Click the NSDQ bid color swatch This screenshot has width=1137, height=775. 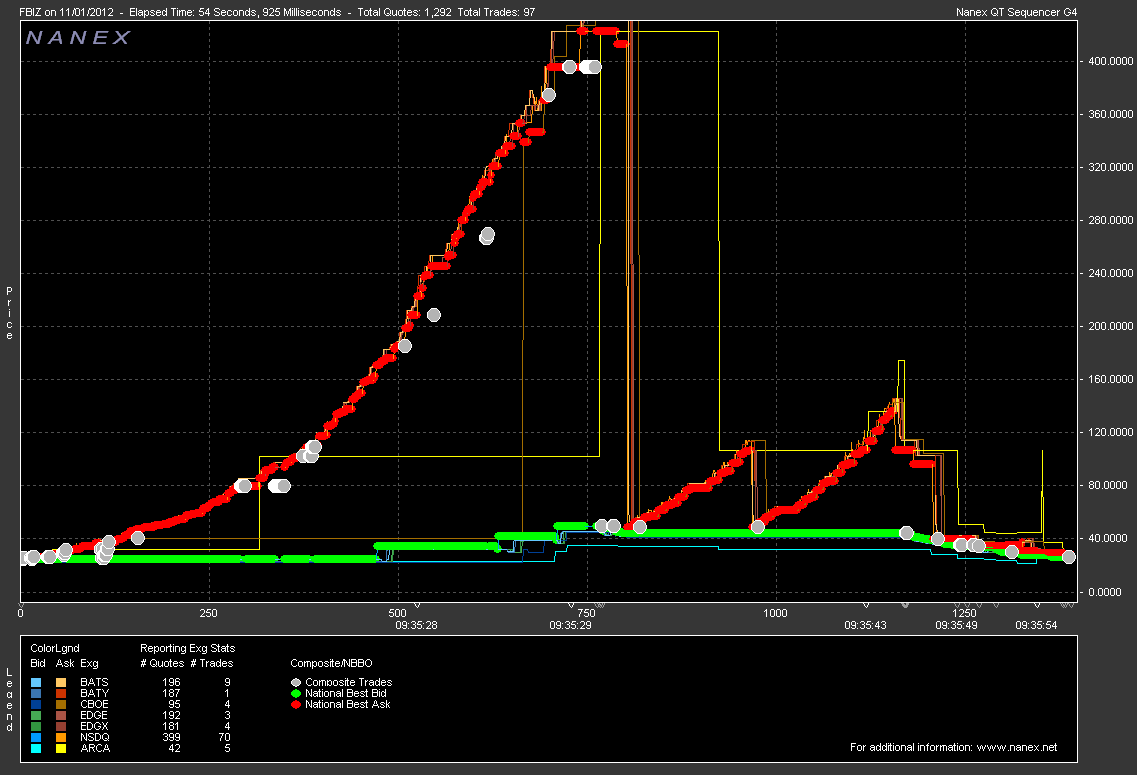(36, 737)
